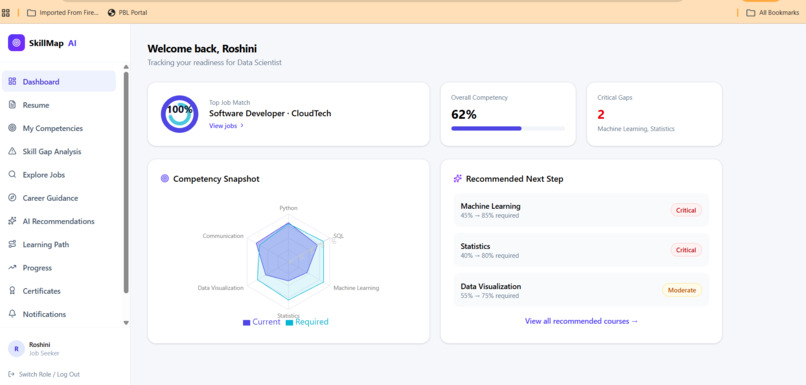Click the sidebar scrollbar thumb
The image size is (806, 385).
point(126,182)
